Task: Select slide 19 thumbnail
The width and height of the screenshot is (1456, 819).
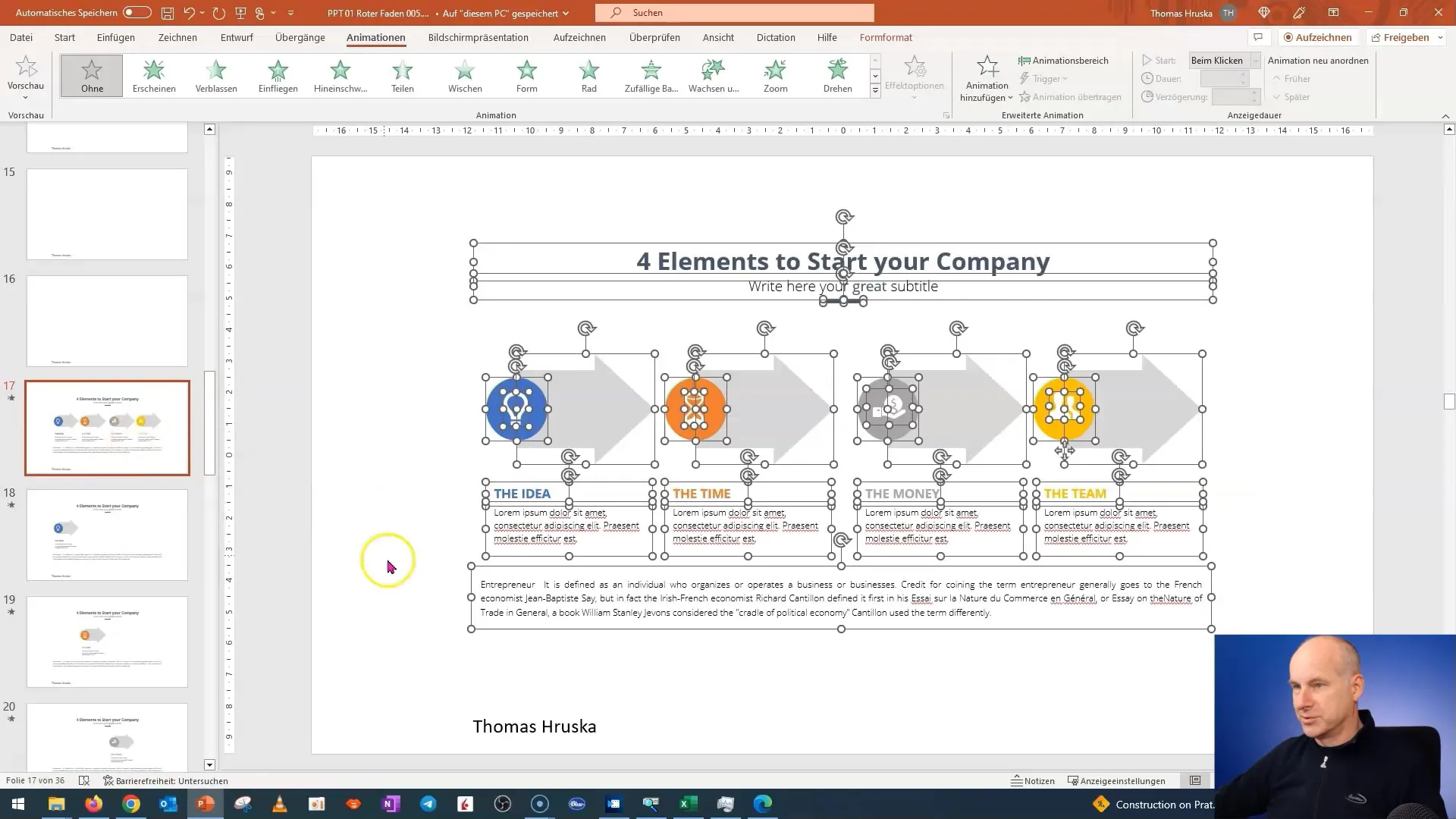Action: coord(107,642)
